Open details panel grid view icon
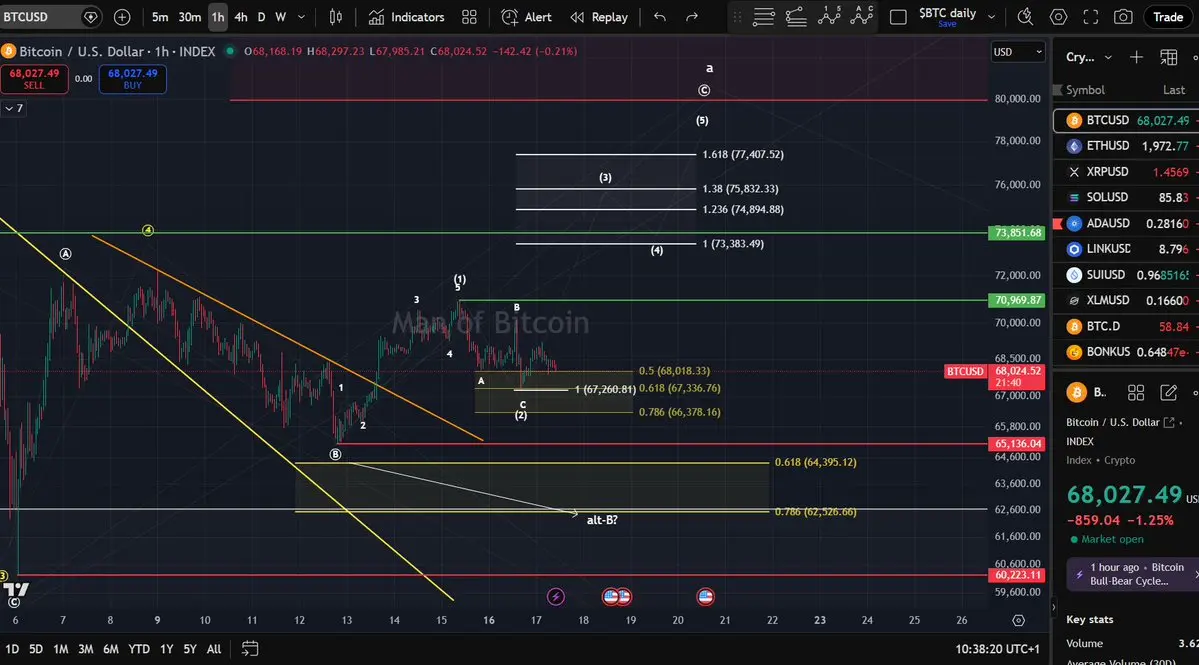Screen dimensions: 1199x665 1136,393
